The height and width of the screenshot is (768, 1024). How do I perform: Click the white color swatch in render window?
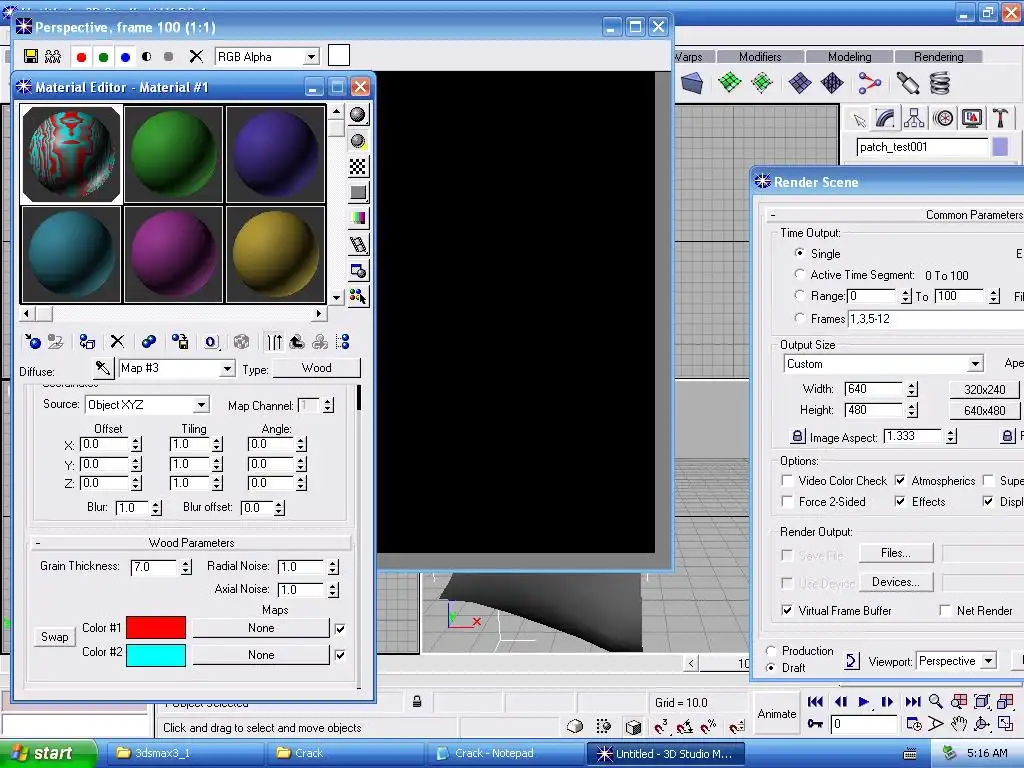click(338, 56)
